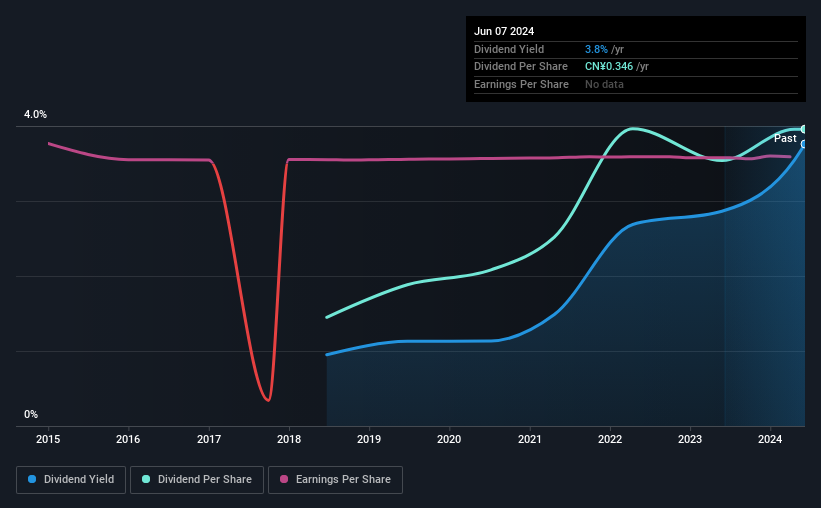
Task: Click the 4.0% y-axis label
Action: (35, 114)
